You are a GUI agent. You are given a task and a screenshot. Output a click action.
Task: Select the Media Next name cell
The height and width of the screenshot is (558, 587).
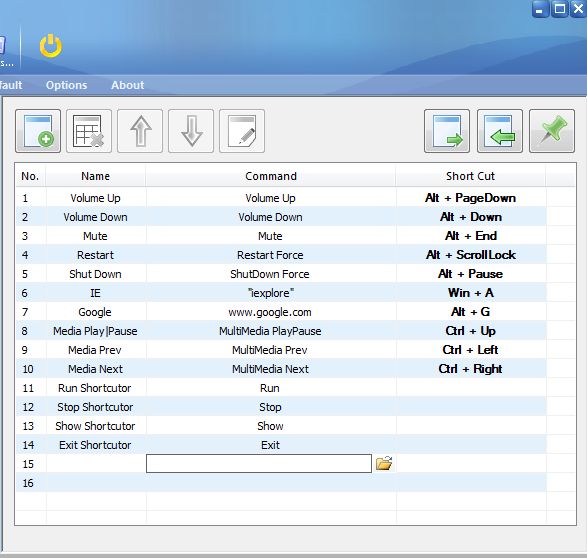pyautogui.click(x=95, y=369)
